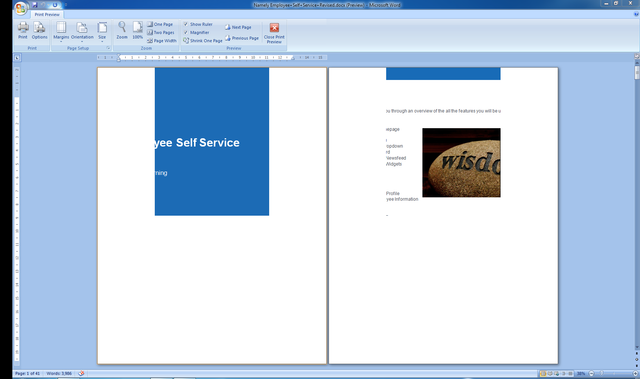The image size is (640, 379).
Task: Go to Previous Page
Action: click(242, 38)
